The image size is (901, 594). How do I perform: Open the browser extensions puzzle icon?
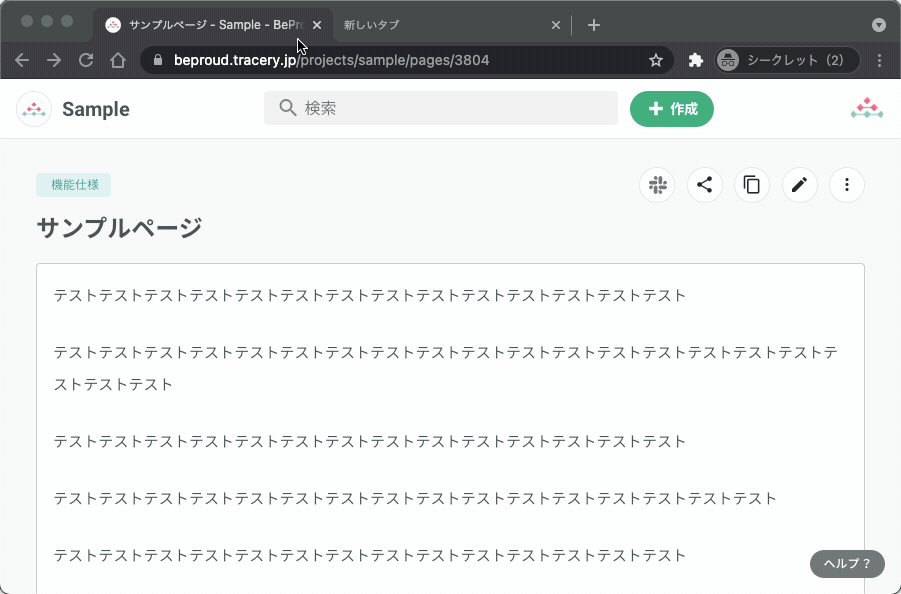695,60
